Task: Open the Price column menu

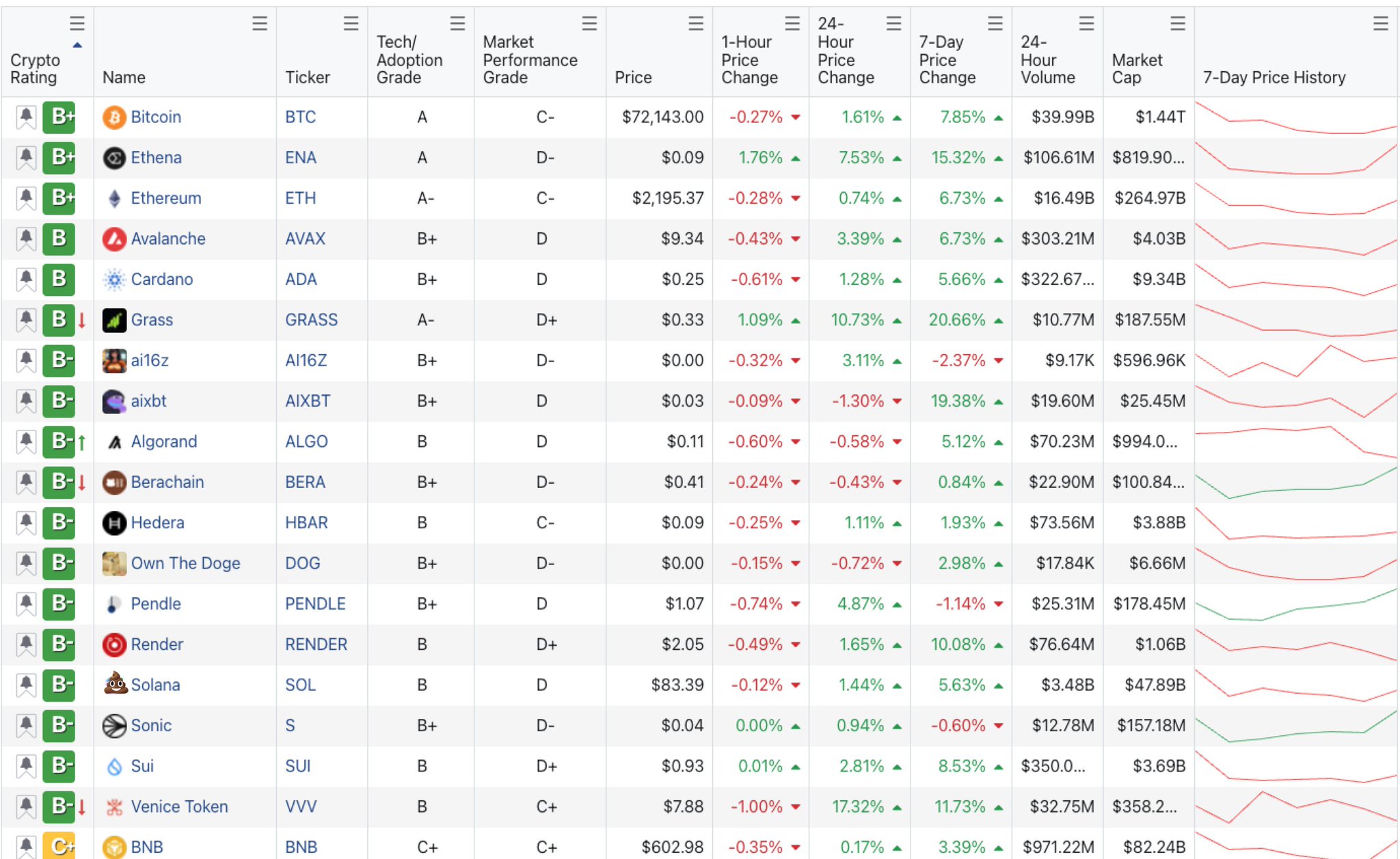Action: 696,24
